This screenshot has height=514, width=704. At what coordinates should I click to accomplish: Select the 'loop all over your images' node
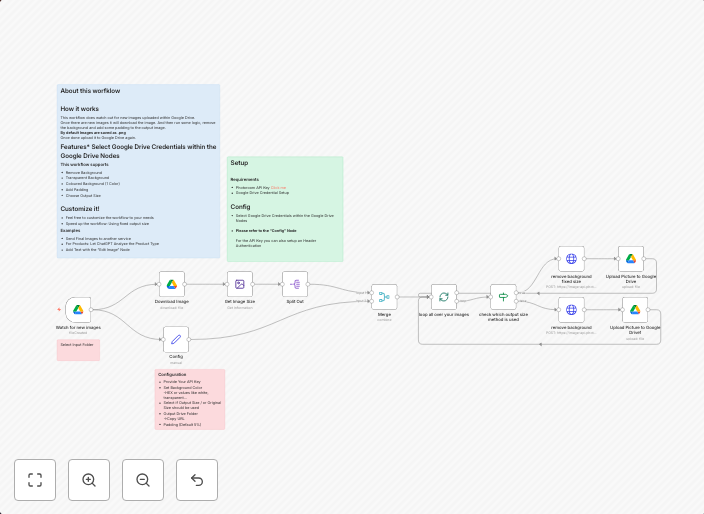443,297
